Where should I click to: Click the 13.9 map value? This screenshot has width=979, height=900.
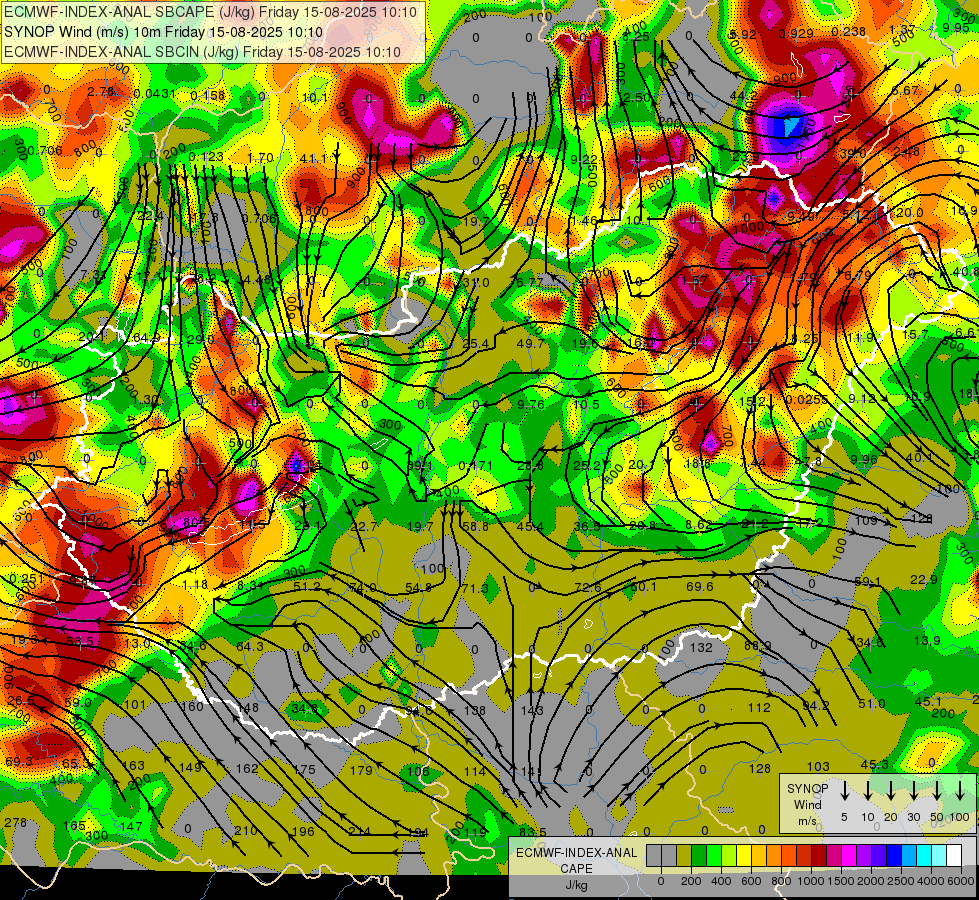[x=927, y=641]
